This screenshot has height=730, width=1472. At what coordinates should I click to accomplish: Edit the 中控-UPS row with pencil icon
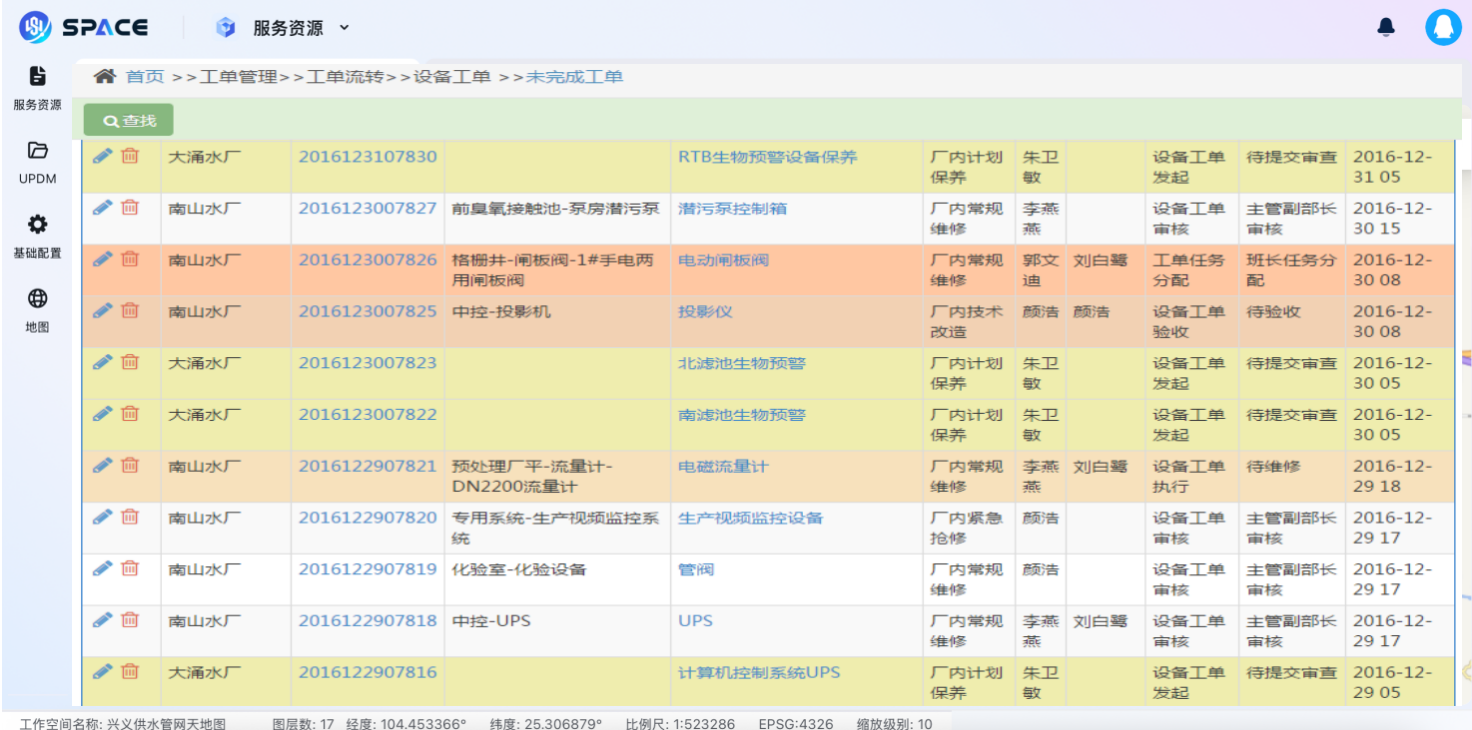100,619
